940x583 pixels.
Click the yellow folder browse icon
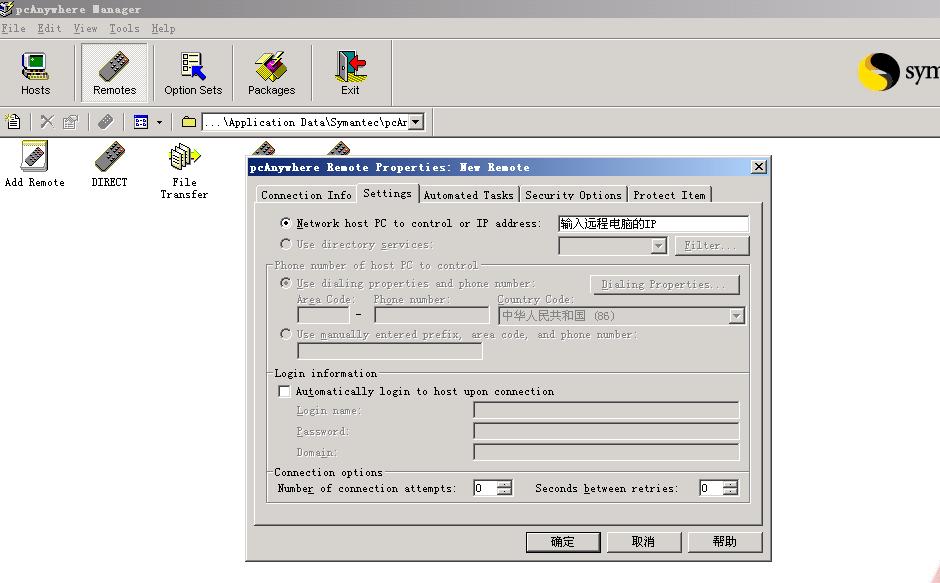click(189, 122)
